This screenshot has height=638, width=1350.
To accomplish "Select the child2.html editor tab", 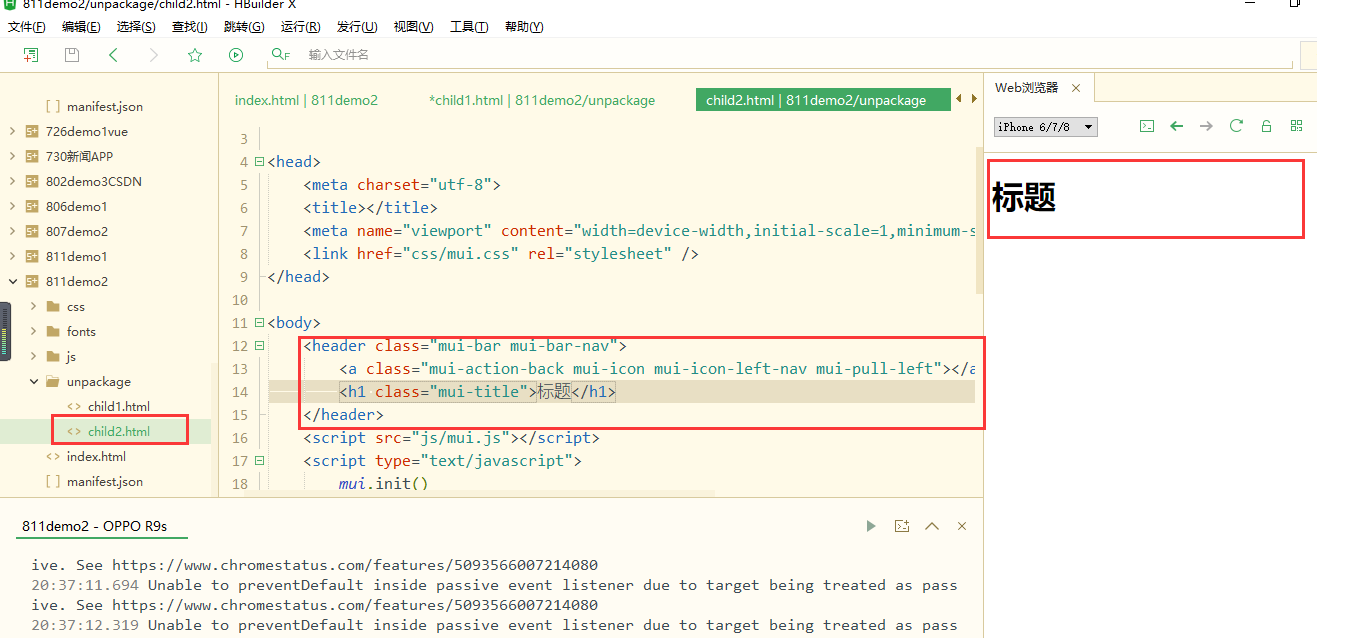I will [x=822, y=100].
